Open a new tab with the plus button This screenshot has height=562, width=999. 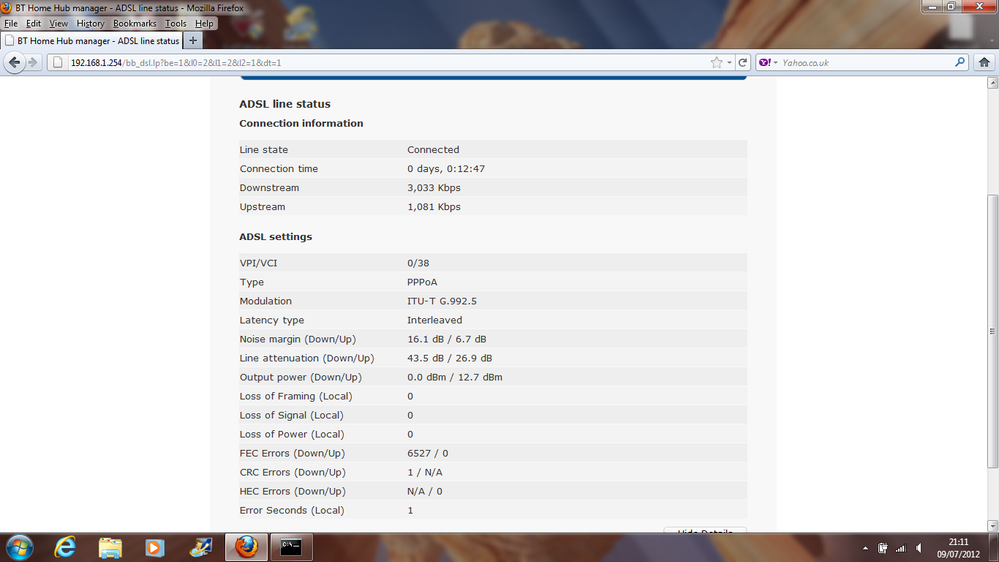pyautogui.click(x=193, y=41)
